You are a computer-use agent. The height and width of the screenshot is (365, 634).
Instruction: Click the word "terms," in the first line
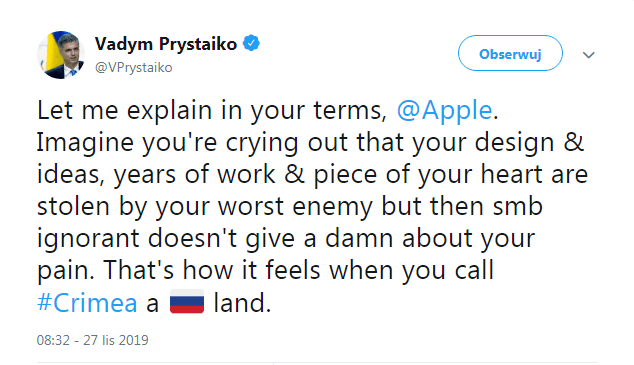(x=350, y=111)
